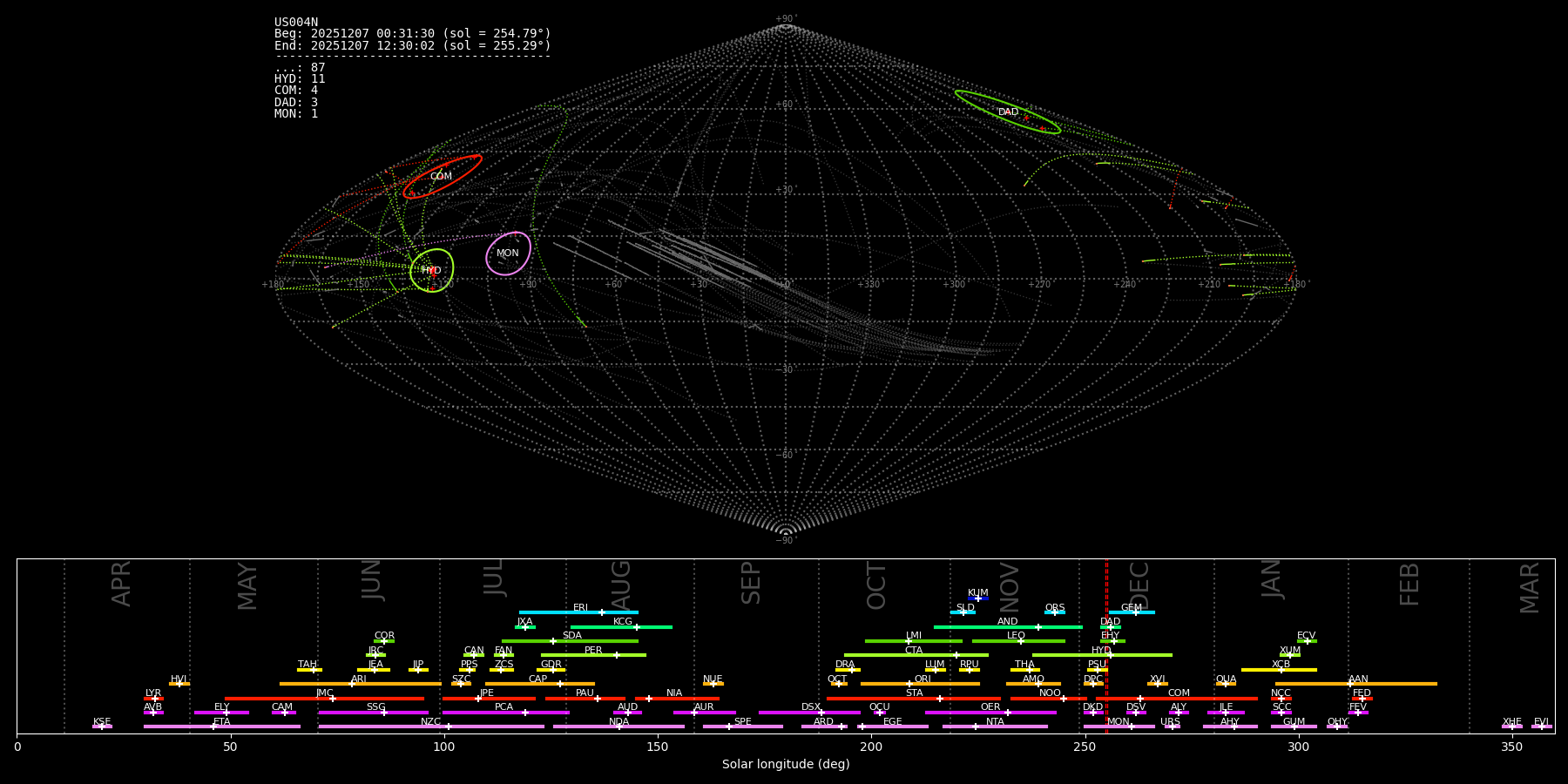1568x784 pixels.
Task: Click the US004N station code heading
Action: click(296, 23)
